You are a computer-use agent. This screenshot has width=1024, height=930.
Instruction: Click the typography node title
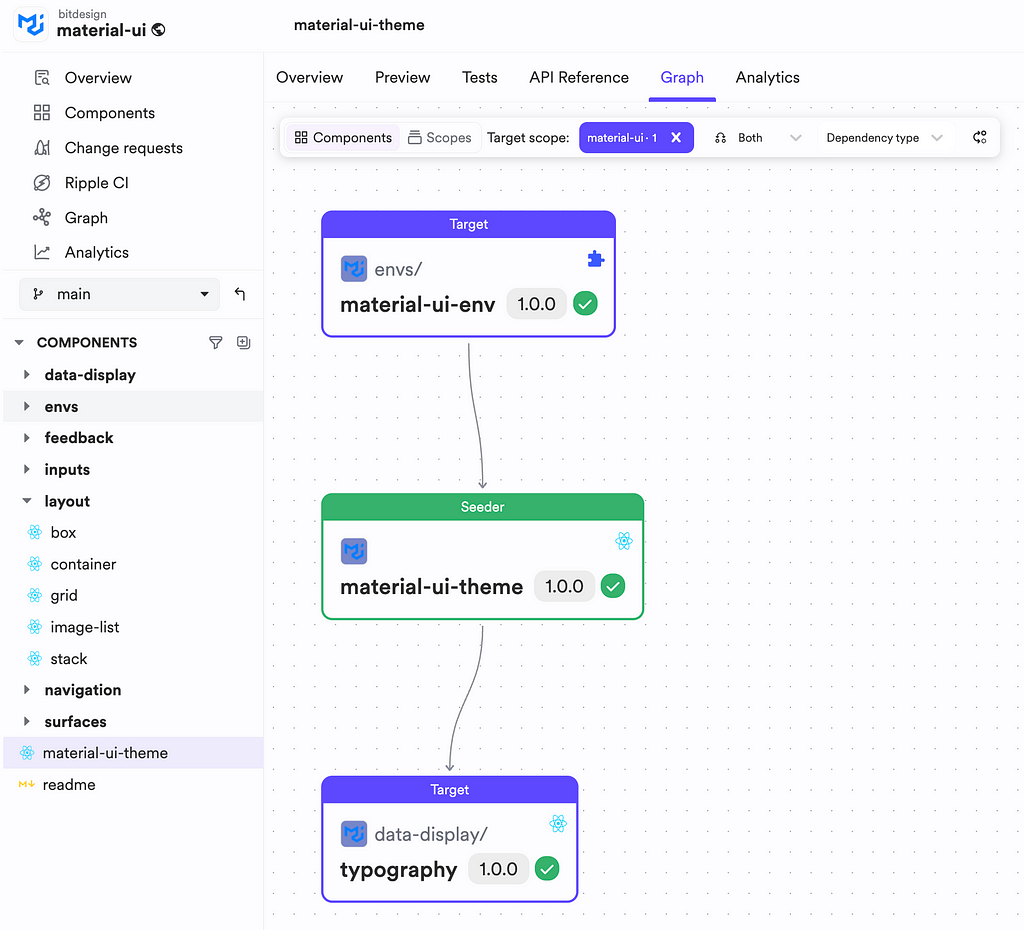[398, 870]
